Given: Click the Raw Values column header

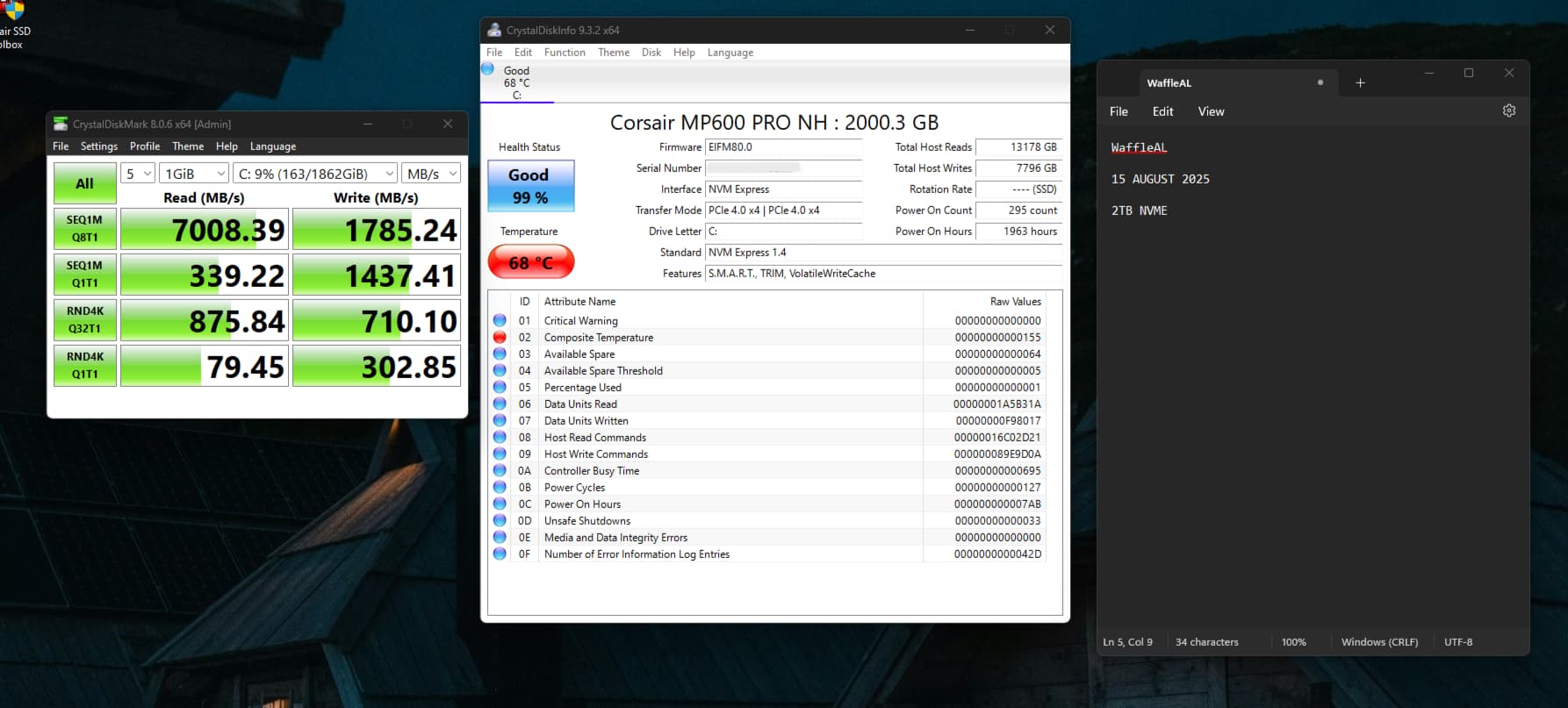Looking at the screenshot, I should point(1016,301).
